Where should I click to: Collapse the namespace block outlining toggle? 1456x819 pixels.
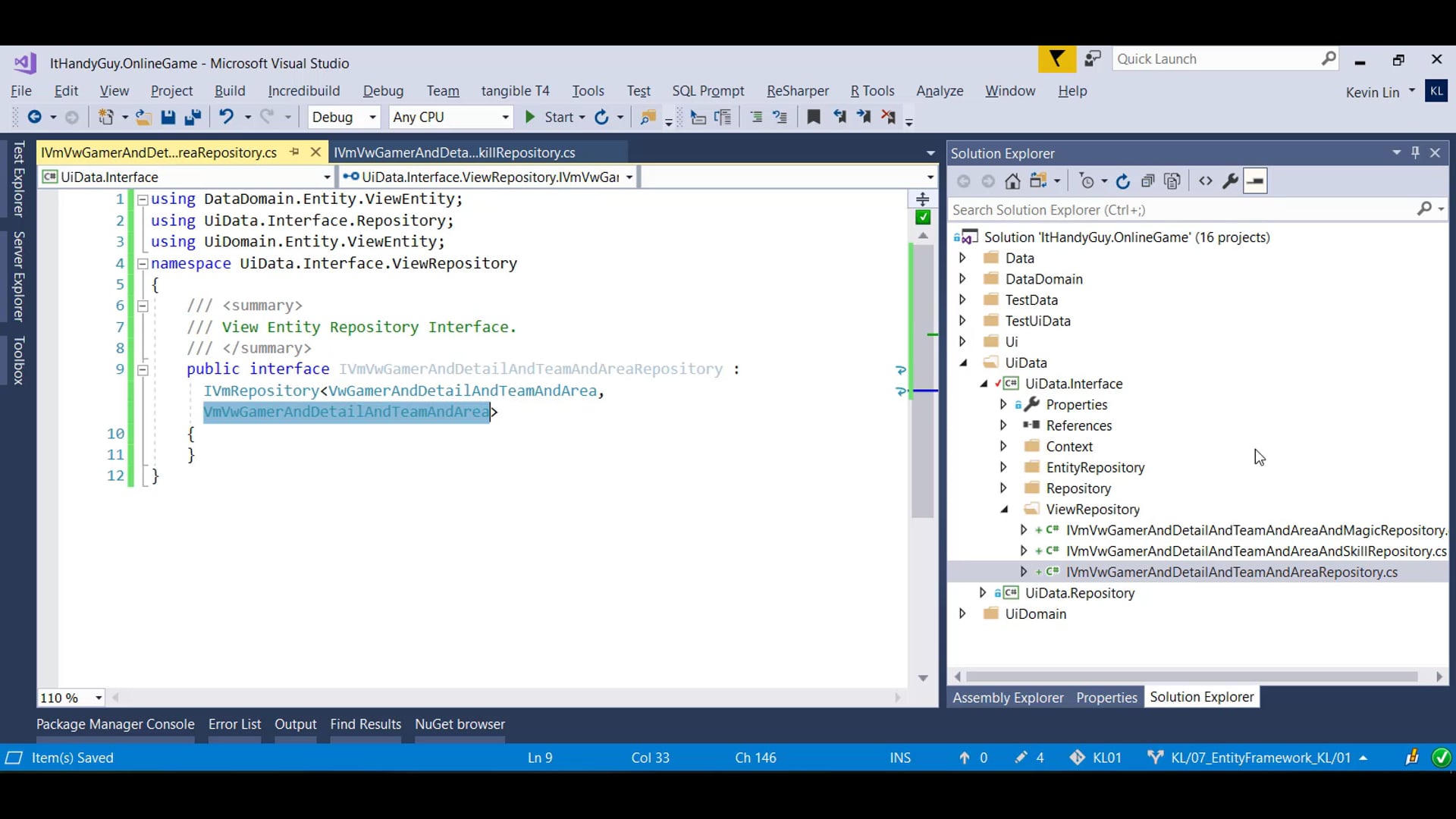click(143, 264)
